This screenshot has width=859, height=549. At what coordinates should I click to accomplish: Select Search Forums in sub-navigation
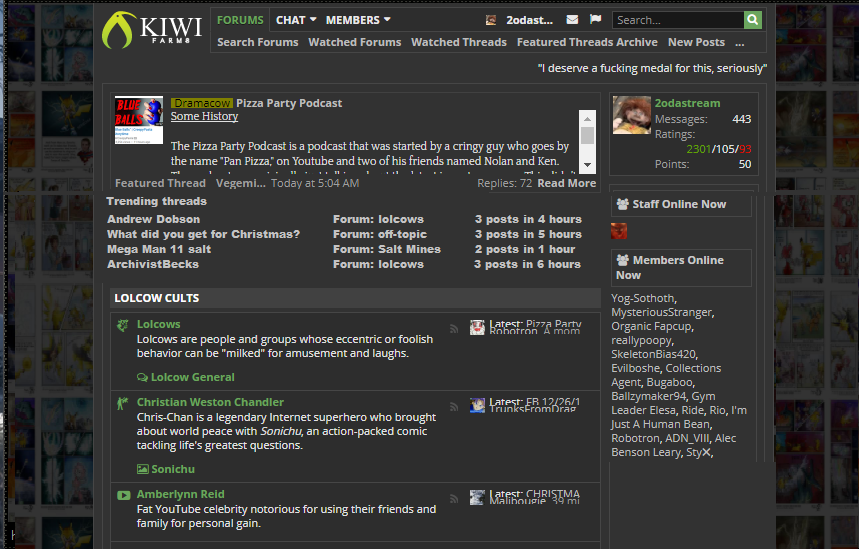[257, 42]
